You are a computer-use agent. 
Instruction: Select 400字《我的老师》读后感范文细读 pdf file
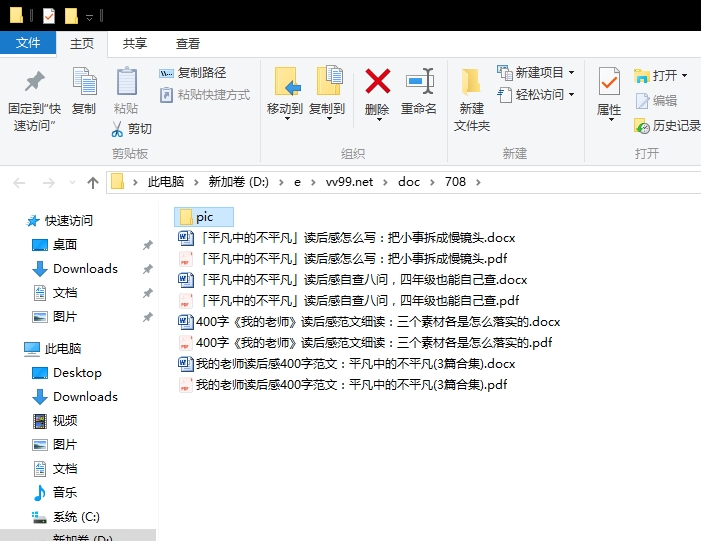coord(365,342)
